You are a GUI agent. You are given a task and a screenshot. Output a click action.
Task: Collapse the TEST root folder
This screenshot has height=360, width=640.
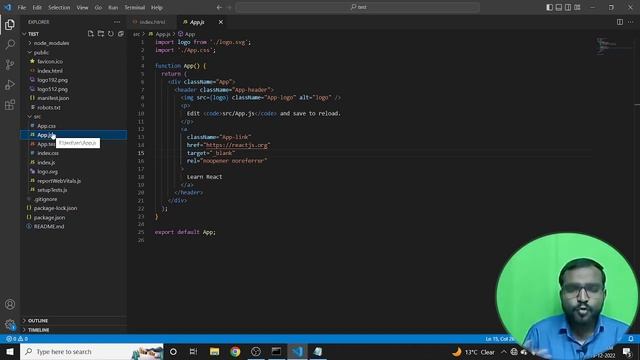74,34
